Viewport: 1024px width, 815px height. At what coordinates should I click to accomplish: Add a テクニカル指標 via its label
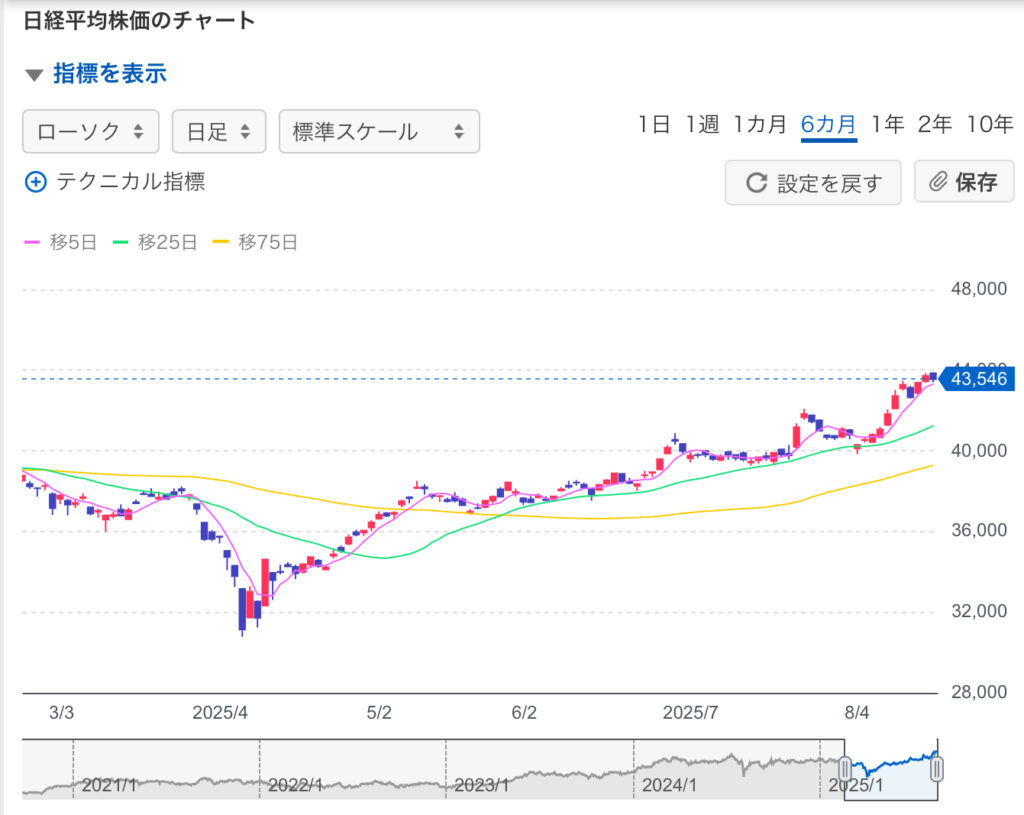131,182
